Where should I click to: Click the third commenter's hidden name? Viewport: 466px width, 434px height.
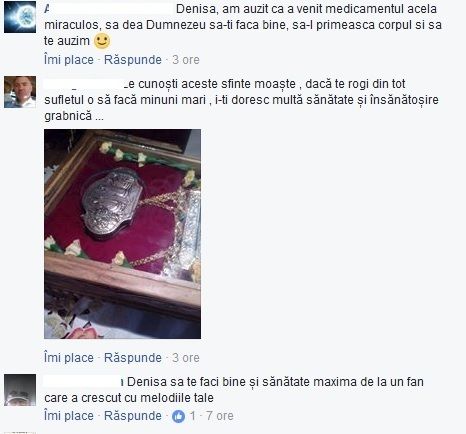pos(82,382)
